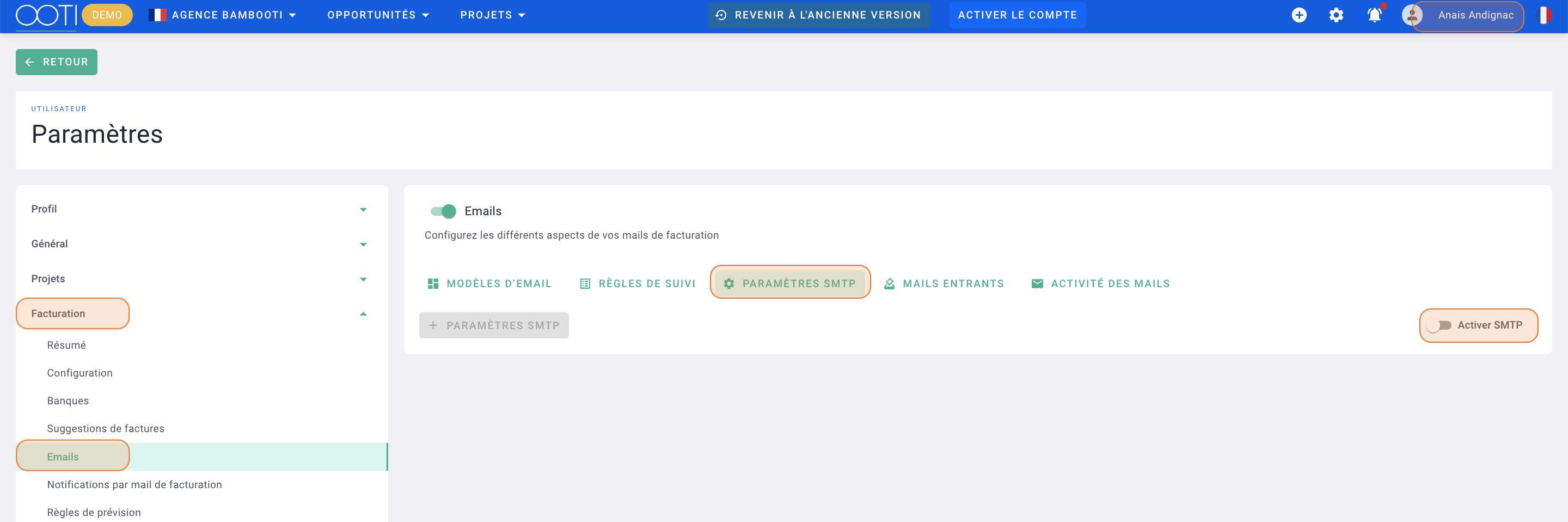Viewport: 1568px width, 522px height.
Task: Click the Utilisateur breadcrumb label
Action: [x=59, y=109]
